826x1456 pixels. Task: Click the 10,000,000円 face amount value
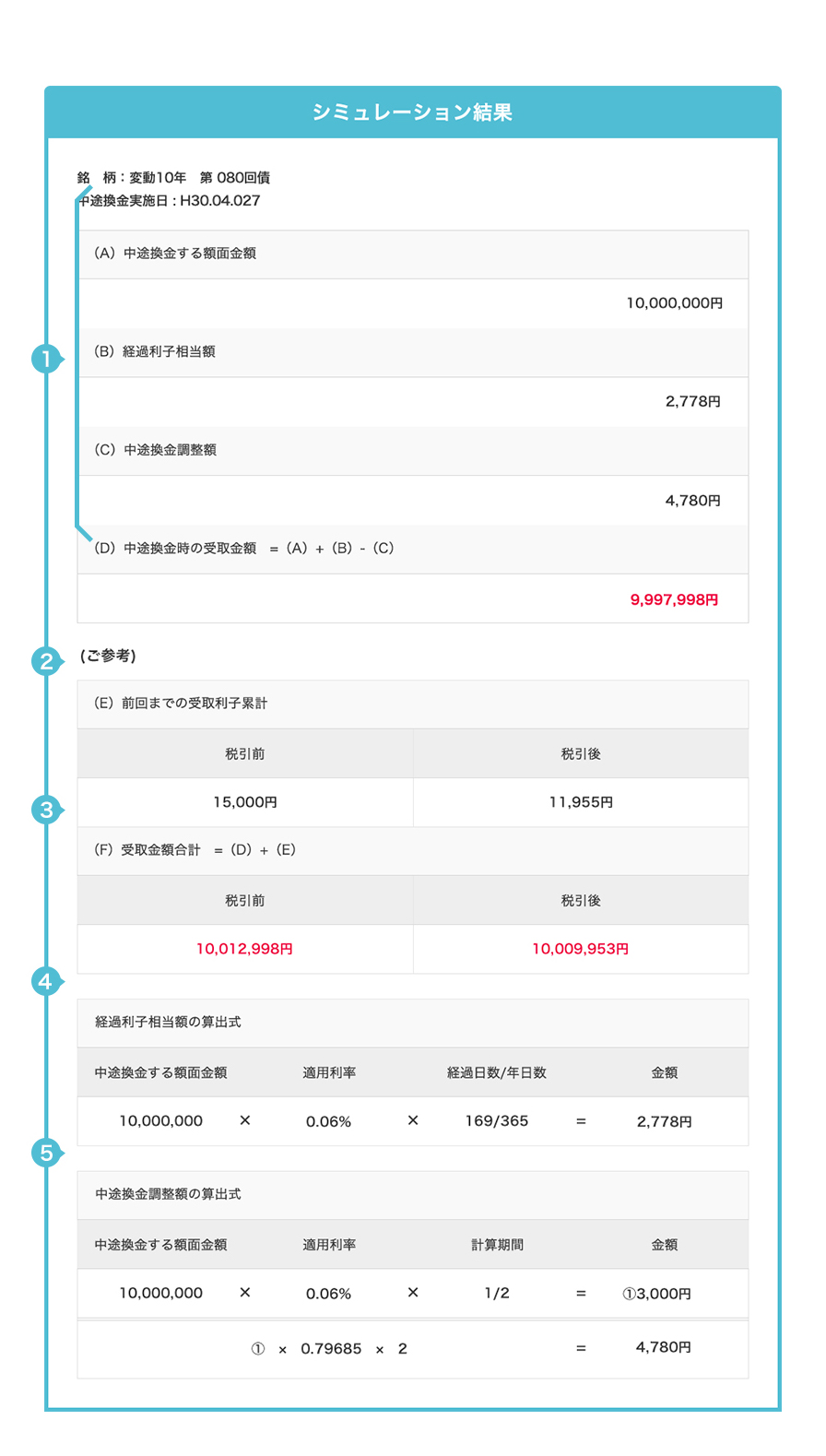click(674, 303)
